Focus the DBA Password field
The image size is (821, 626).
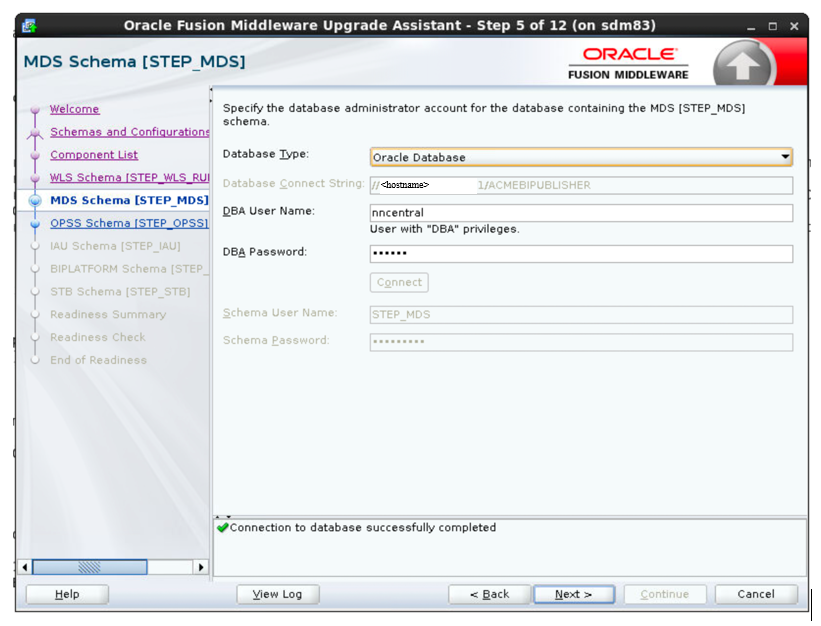[x=581, y=254]
